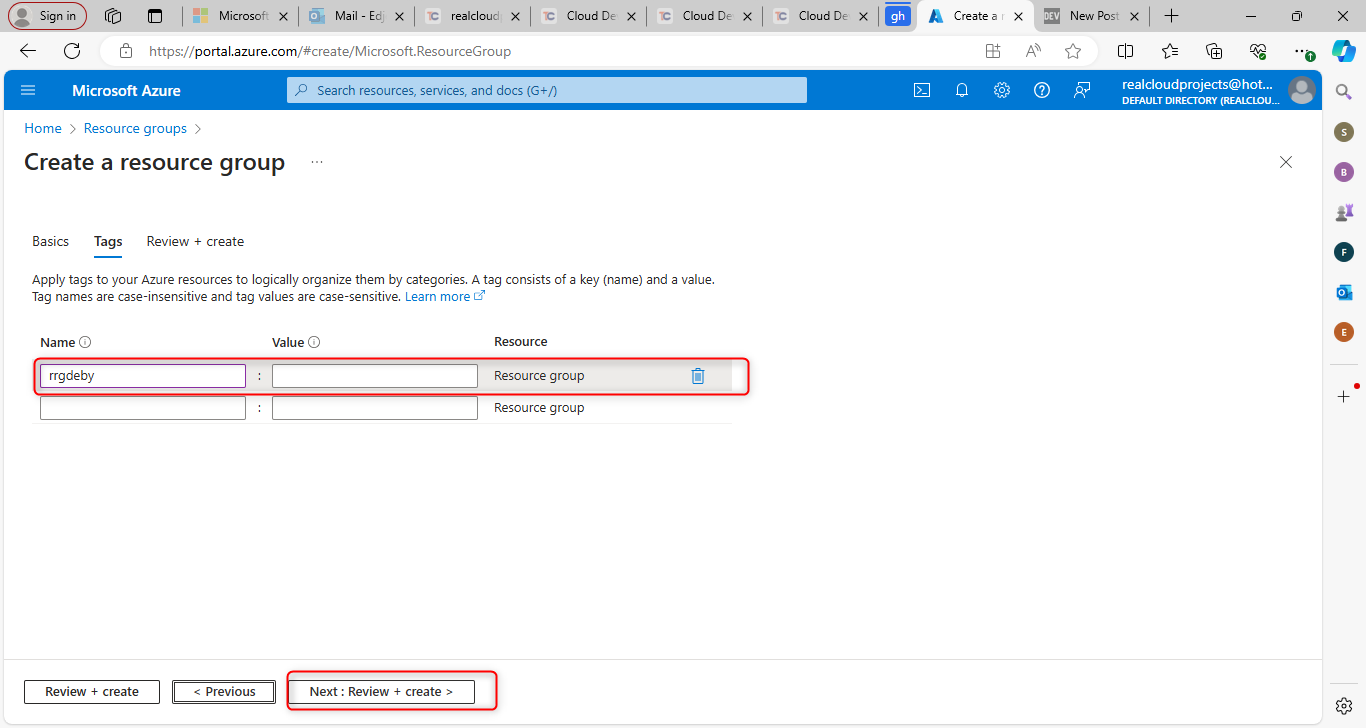Open the Azure feedback icon
This screenshot has height=728, width=1366.
(x=1082, y=90)
